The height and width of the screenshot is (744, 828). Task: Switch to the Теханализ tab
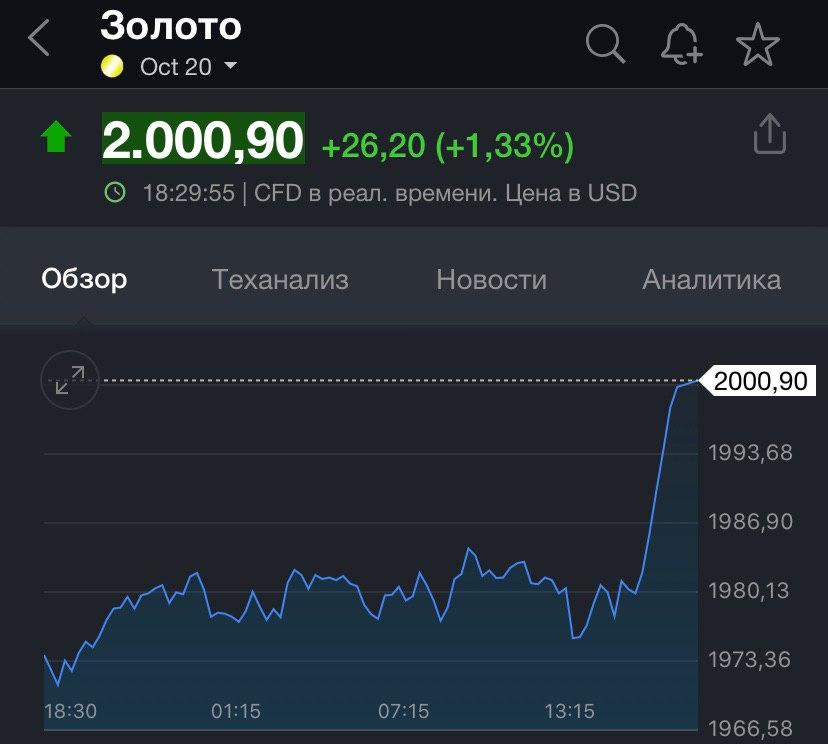[280, 280]
